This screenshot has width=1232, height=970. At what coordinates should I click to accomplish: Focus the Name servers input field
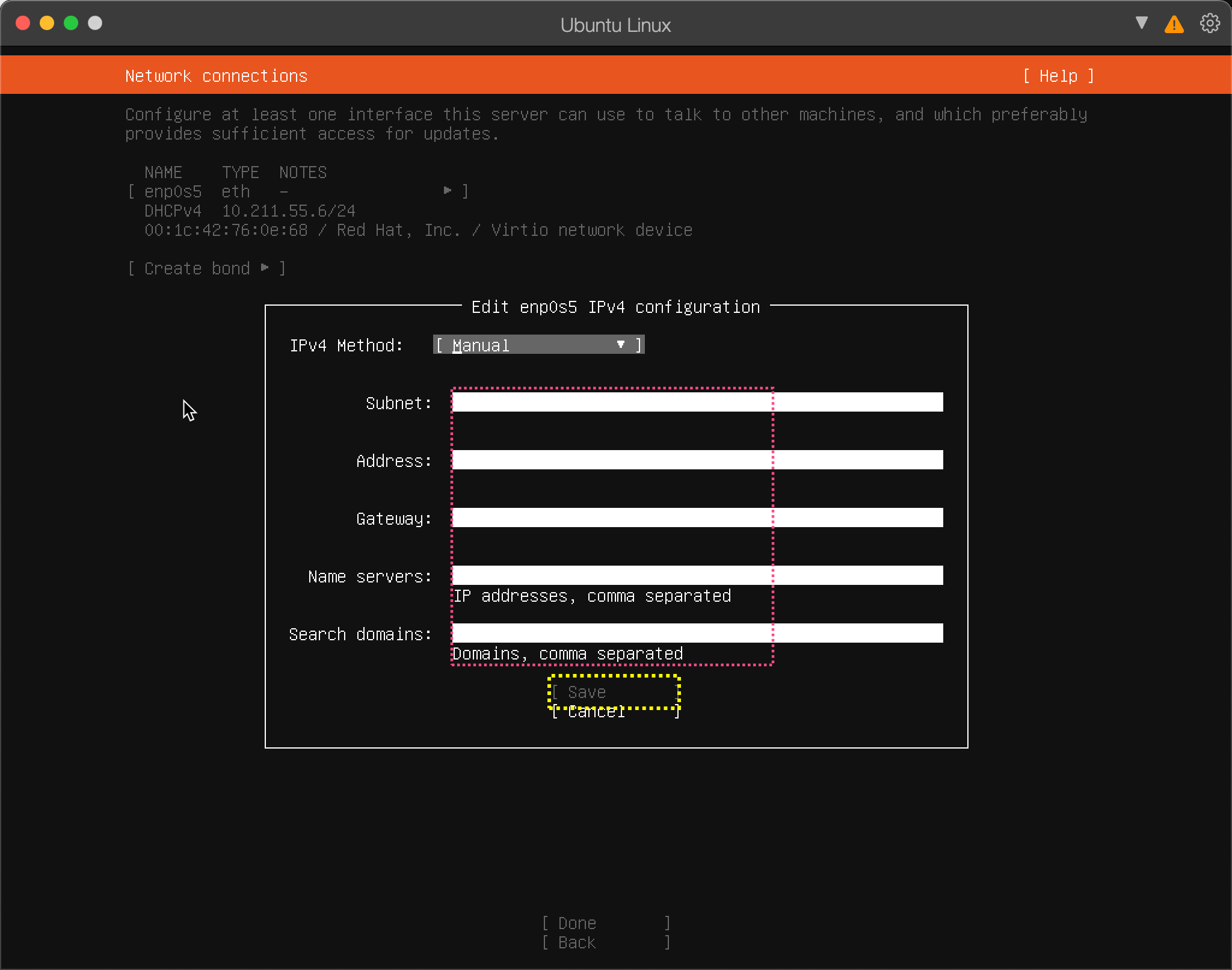coord(697,575)
